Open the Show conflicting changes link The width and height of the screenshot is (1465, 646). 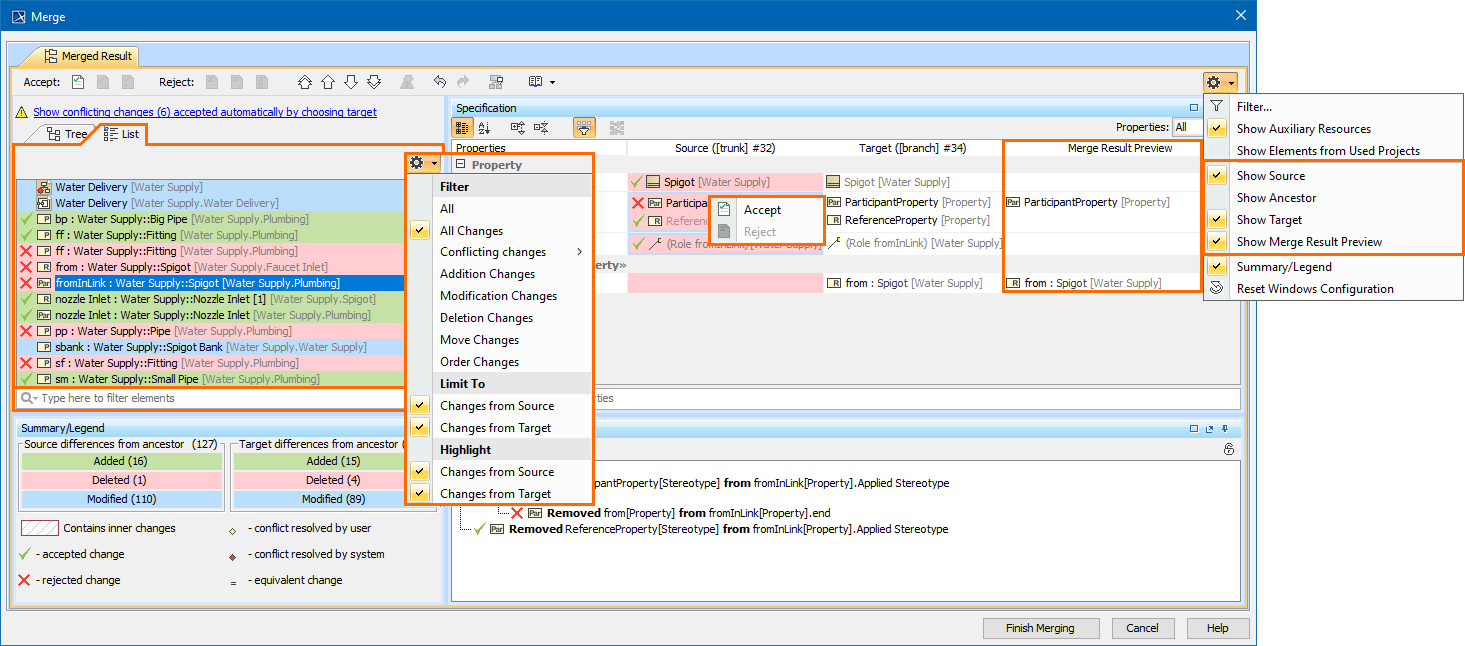pos(204,112)
